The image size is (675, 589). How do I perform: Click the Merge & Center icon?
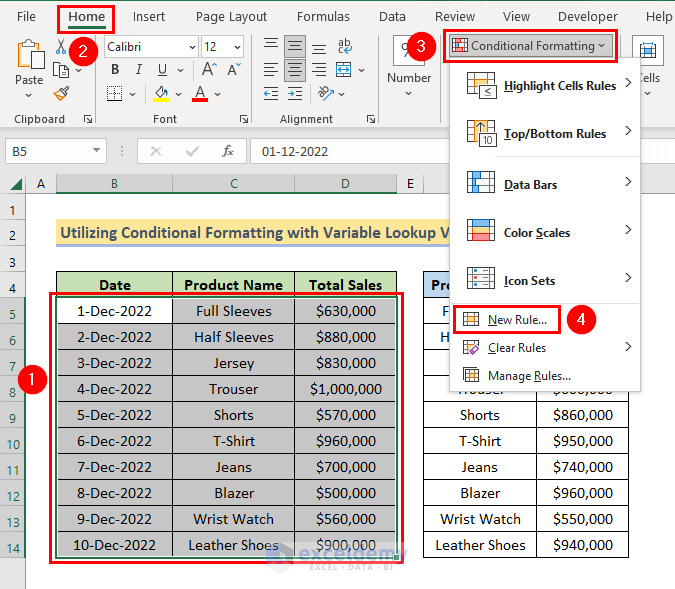point(344,70)
